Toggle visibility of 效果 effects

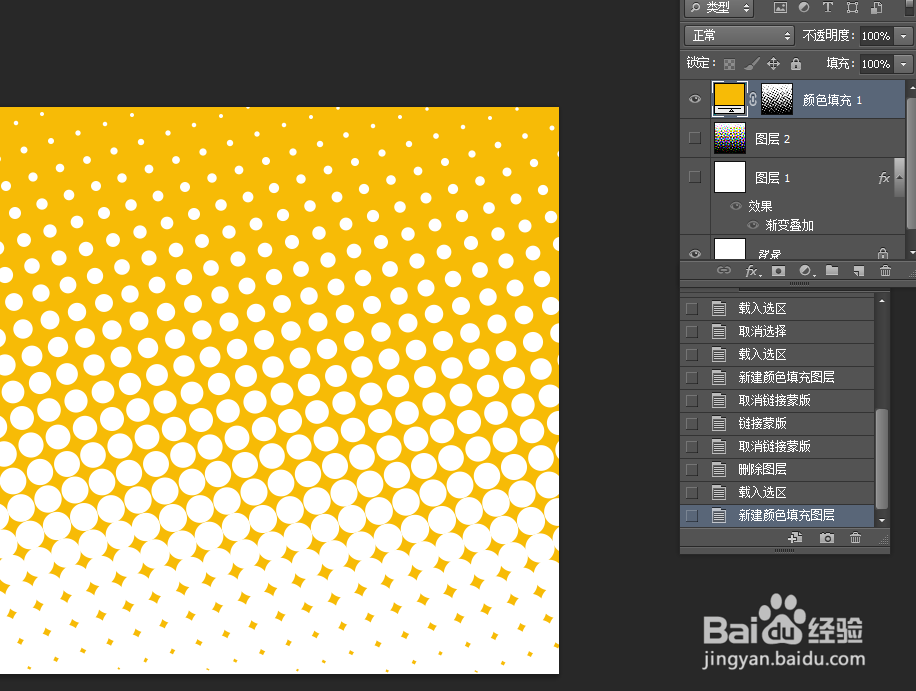[x=736, y=206]
